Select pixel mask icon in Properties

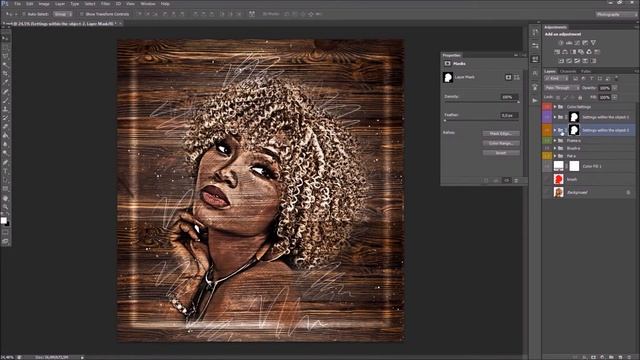coord(508,77)
